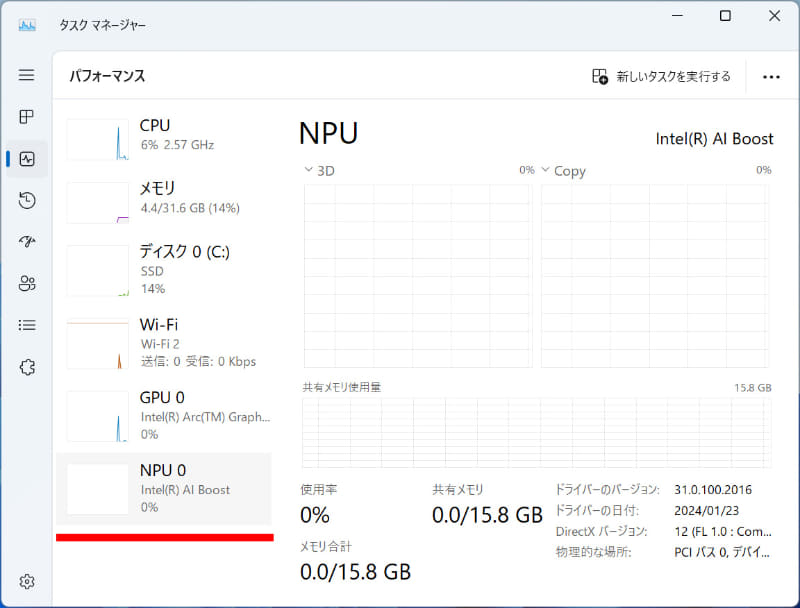Select the Performance sidebar icon
Screen dimensions: 800x608
pyautogui.click(x=27, y=159)
